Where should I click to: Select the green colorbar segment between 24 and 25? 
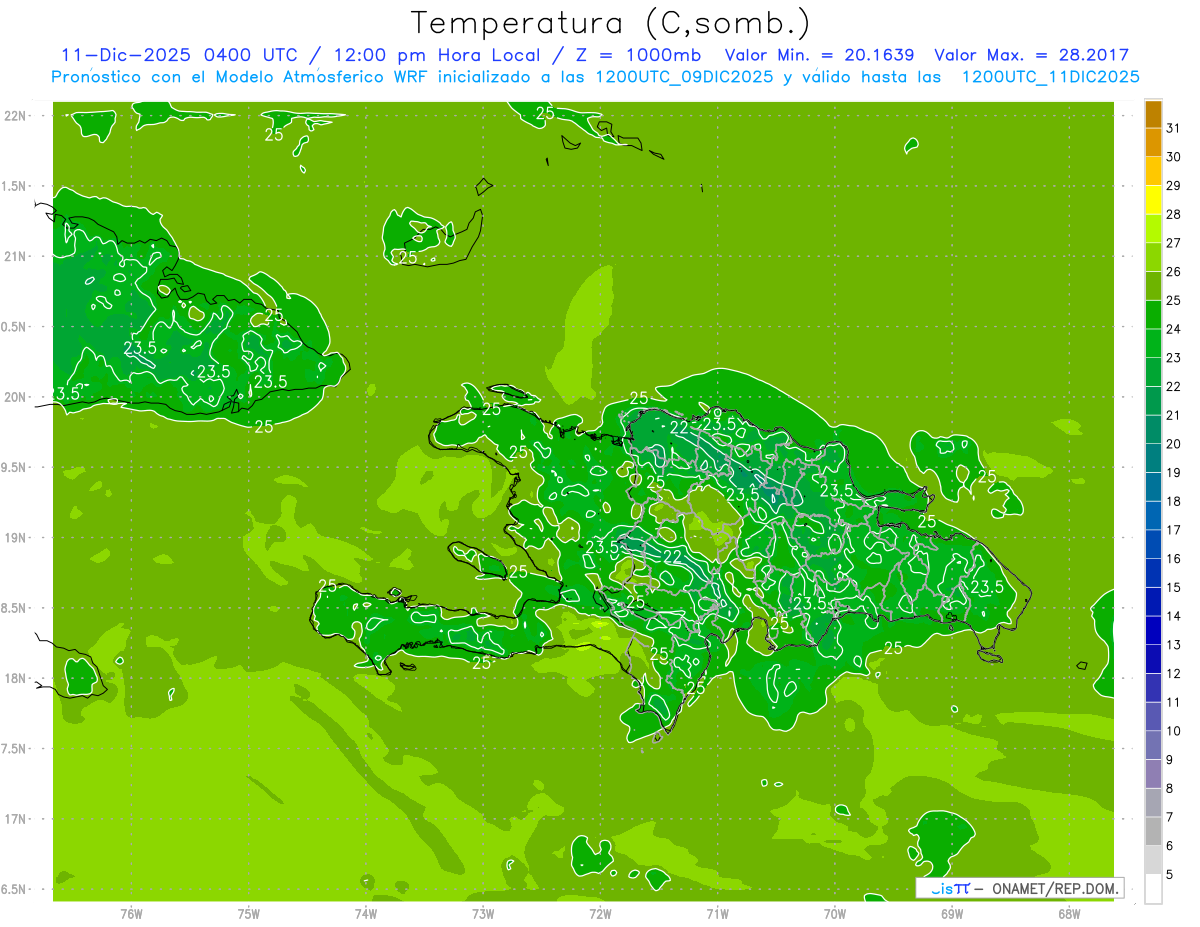point(1153,314)
